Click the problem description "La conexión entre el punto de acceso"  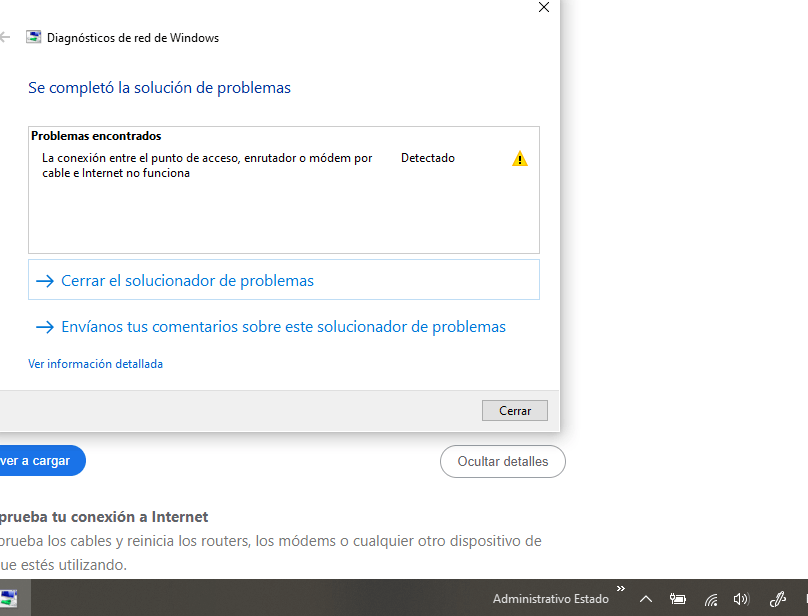[x=207, y=165]
